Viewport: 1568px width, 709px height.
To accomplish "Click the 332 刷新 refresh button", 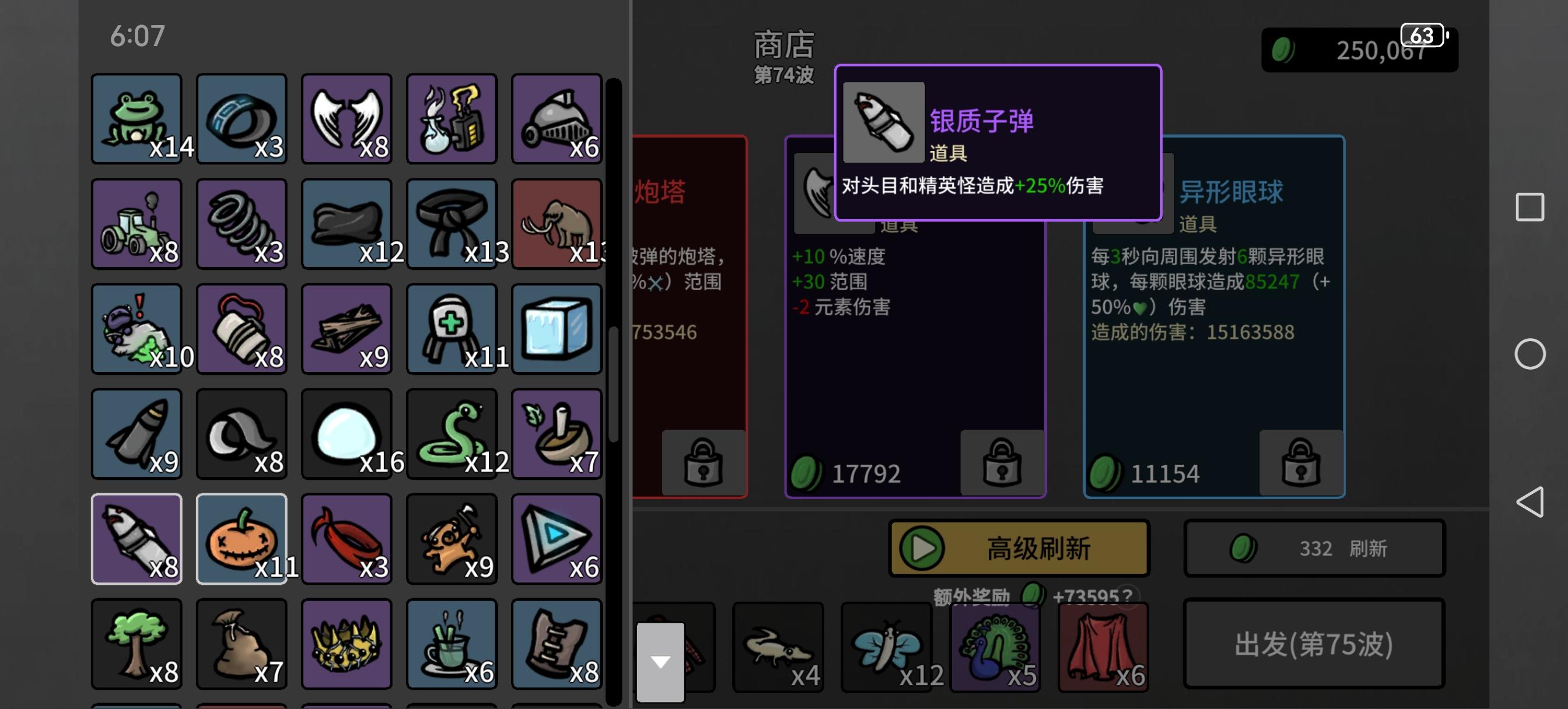I will [x=1314, y=548].
